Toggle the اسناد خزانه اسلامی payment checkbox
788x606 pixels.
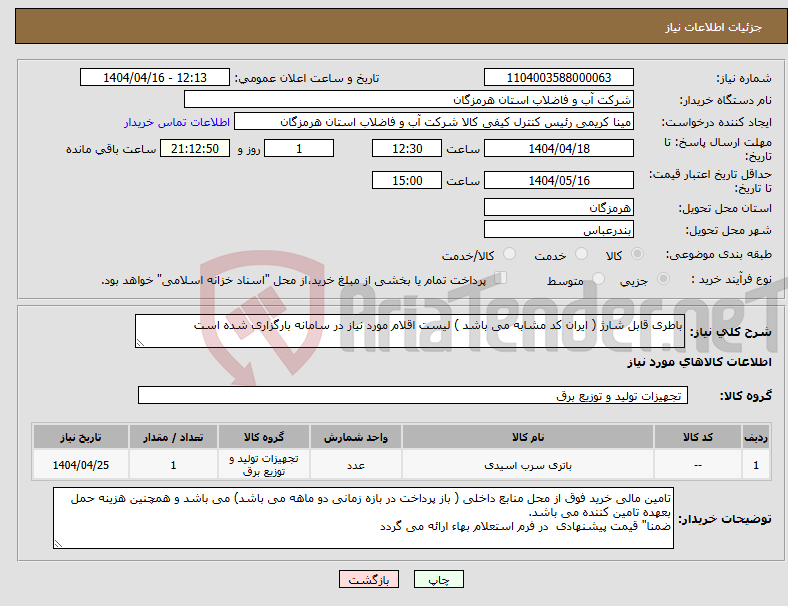click(x=501, y=278)
